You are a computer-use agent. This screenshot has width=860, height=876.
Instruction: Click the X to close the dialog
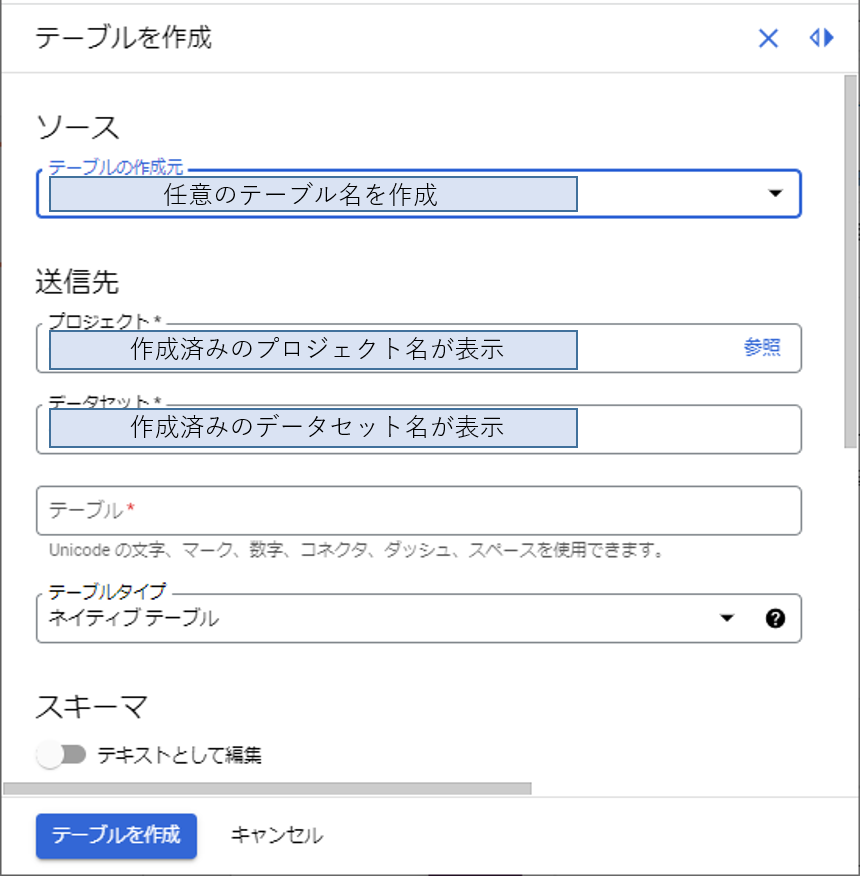pyautogui.click(x=768, y=38)
